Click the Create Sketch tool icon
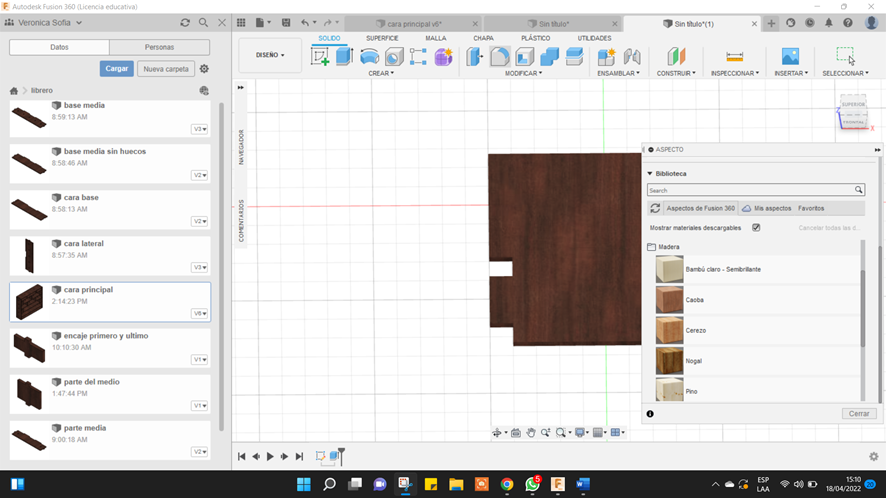This screenshot has height=498, width=886. click(x=320, y=57)
